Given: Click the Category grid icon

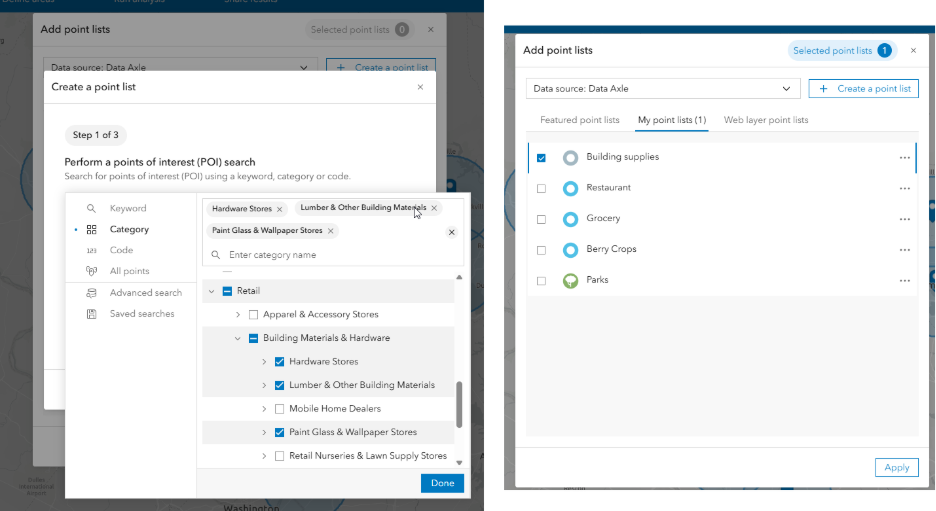Looking at the screenshot, I should tap(91, 229).
